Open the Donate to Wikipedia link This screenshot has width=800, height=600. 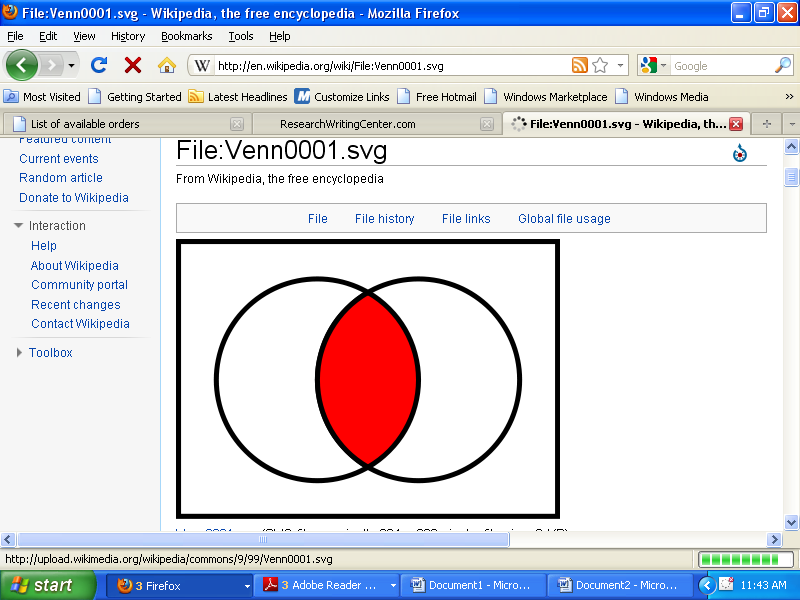73,198
